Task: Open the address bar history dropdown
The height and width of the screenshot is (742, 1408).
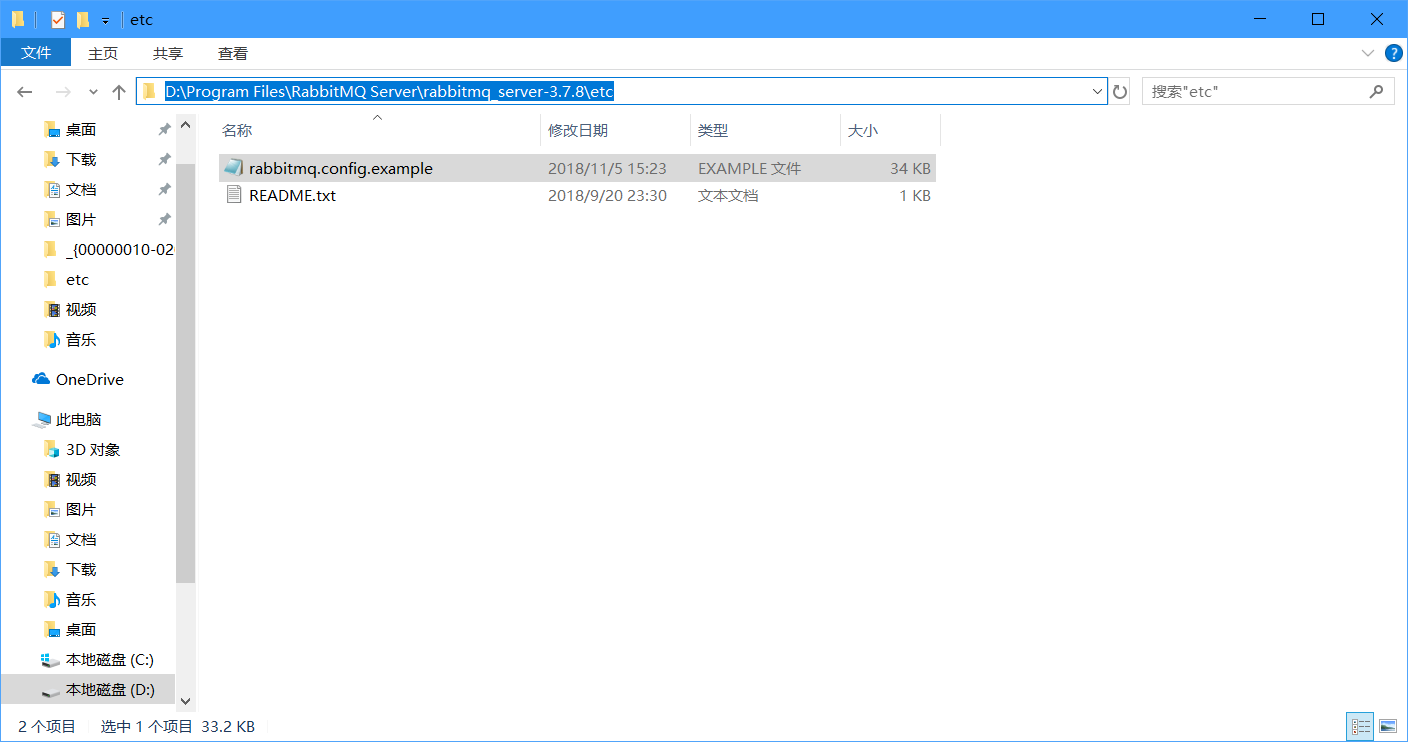Action: [x=1097, y=91]
